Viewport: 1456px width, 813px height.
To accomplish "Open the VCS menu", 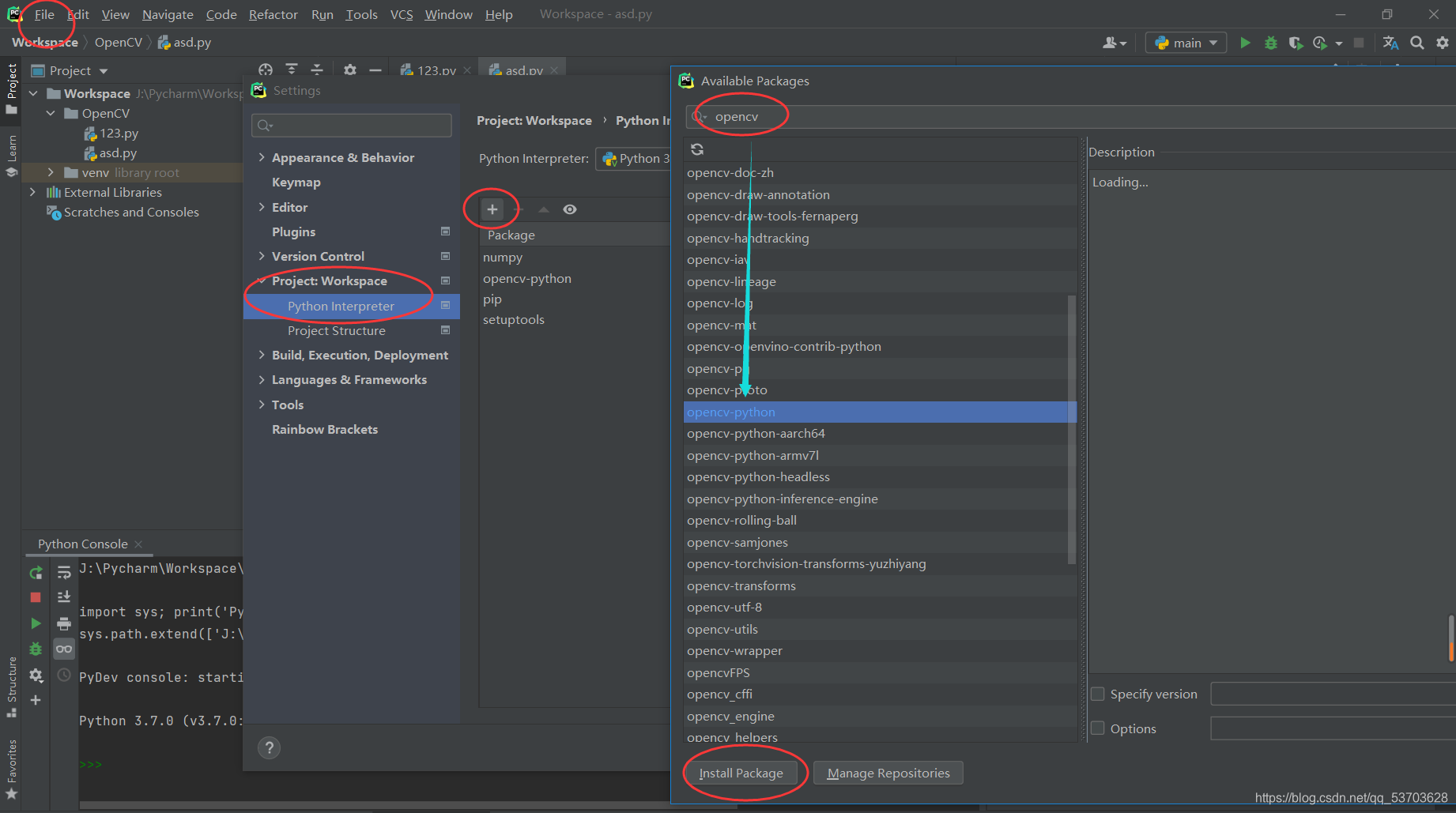I will (x=402, y=14).
